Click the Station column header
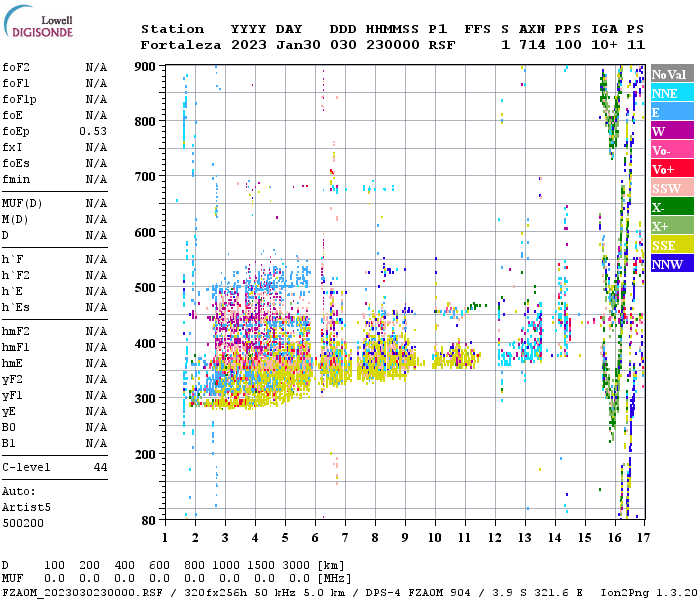The height and width of the screenshot is (600, 700). tap(172, 29)
